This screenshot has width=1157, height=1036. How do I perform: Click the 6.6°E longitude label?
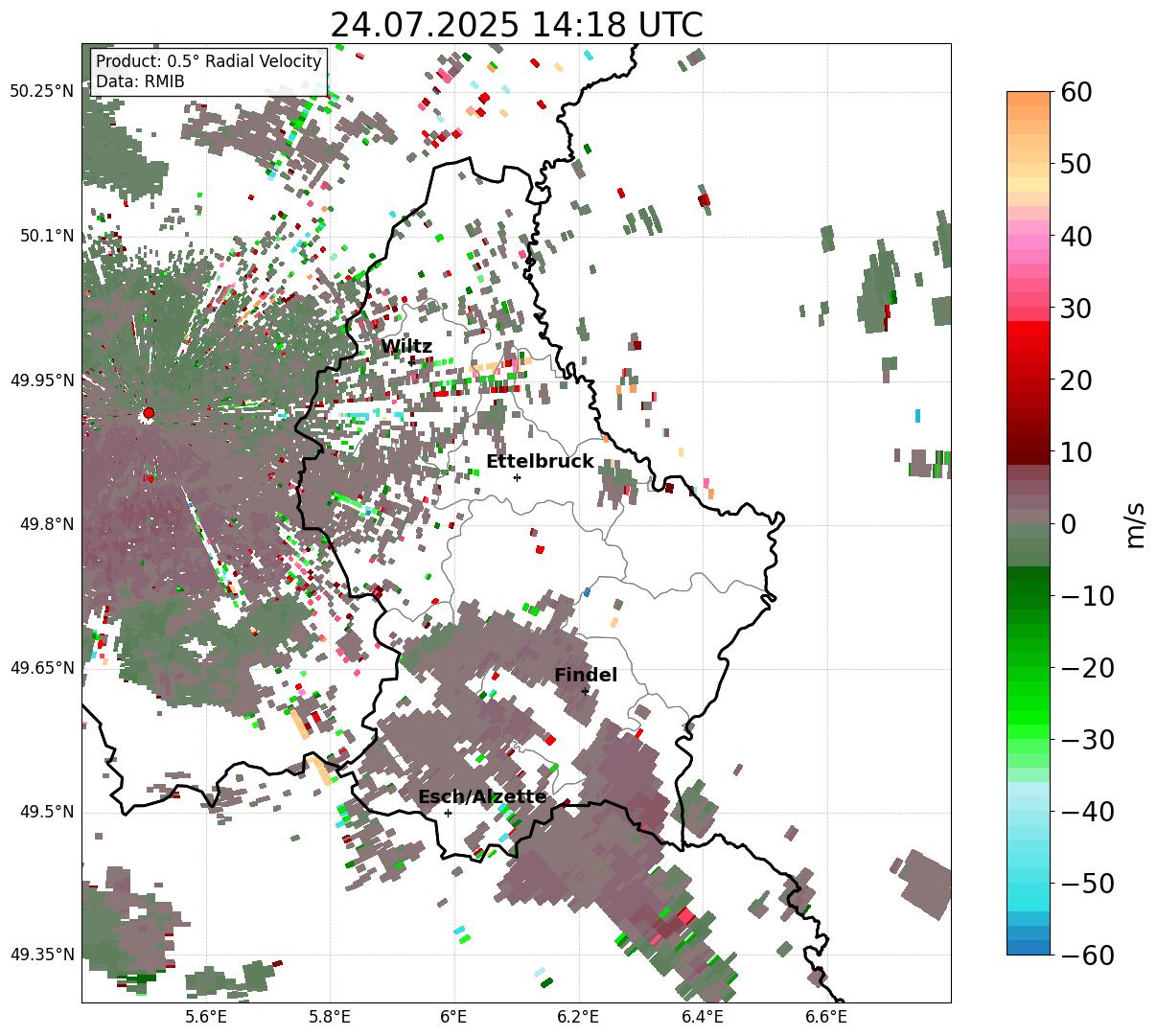(x=826, y=1017)
